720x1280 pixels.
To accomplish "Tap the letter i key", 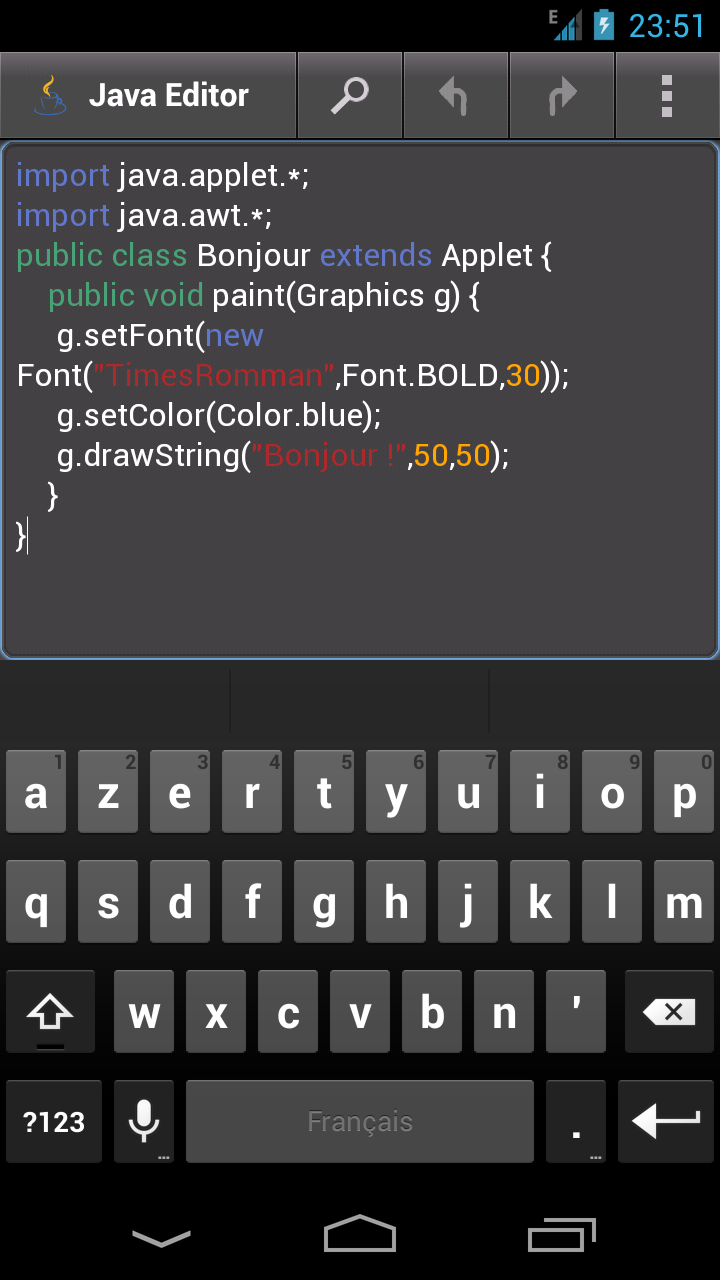I will [x=540, y=792].
